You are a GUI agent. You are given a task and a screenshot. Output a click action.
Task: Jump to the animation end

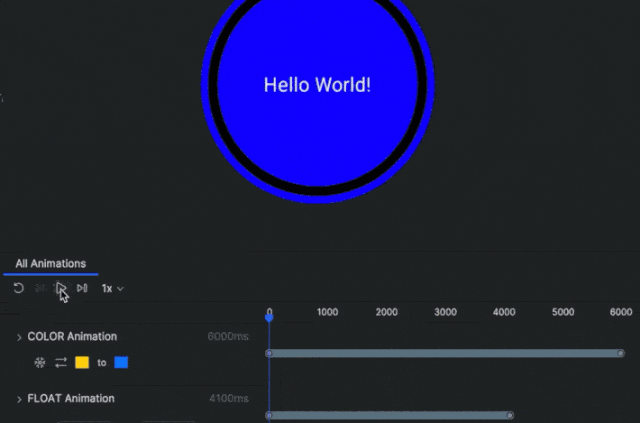point(82,288)
